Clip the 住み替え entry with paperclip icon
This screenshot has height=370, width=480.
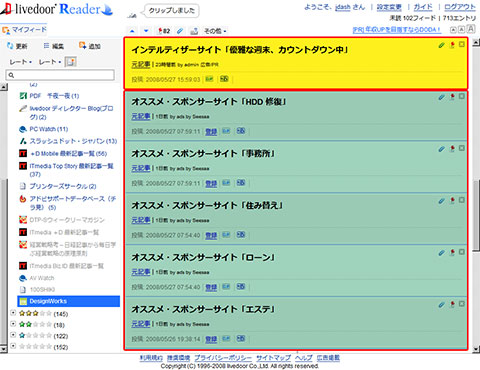coord(441,201)
